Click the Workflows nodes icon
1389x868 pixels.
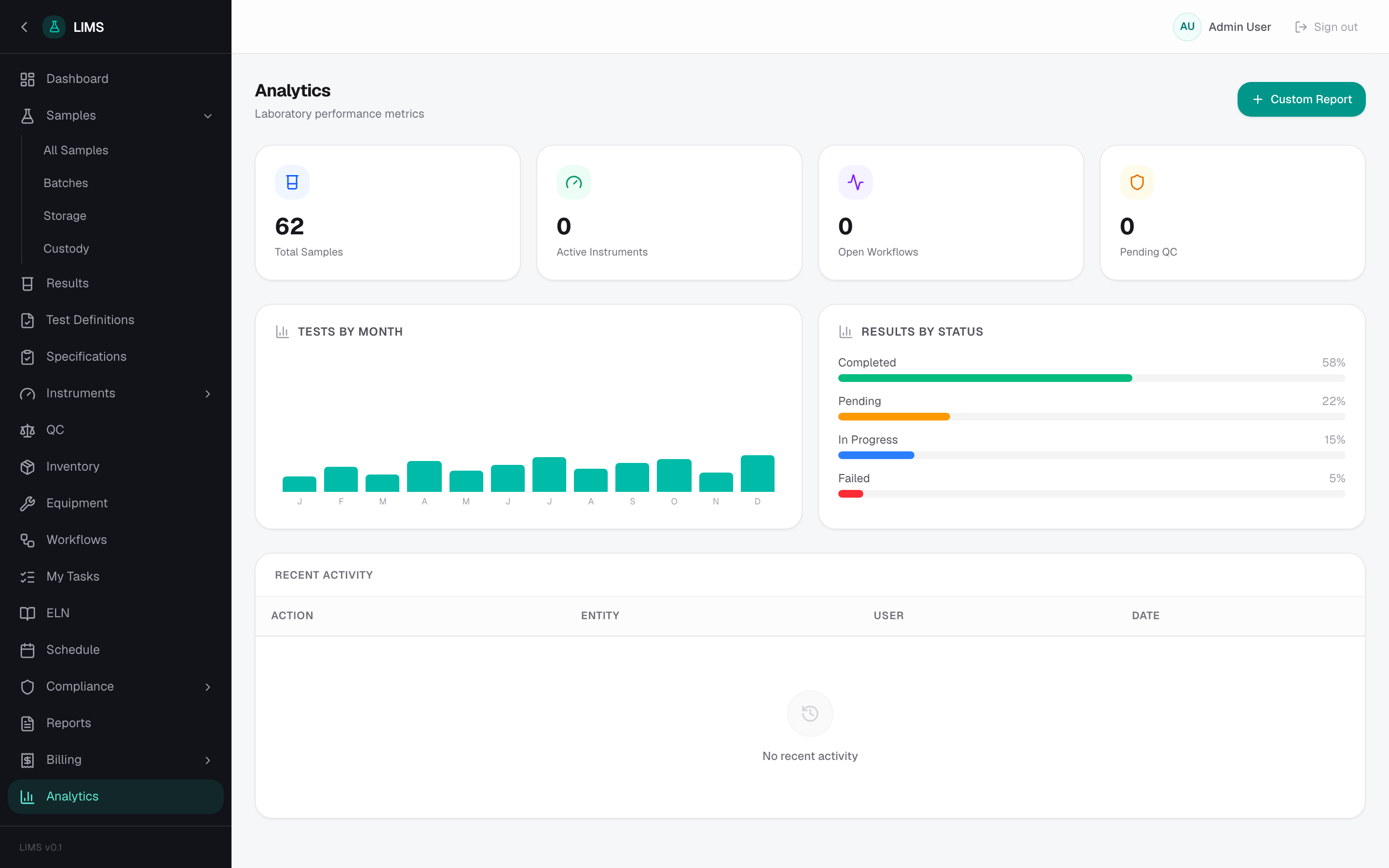(27, 540)
